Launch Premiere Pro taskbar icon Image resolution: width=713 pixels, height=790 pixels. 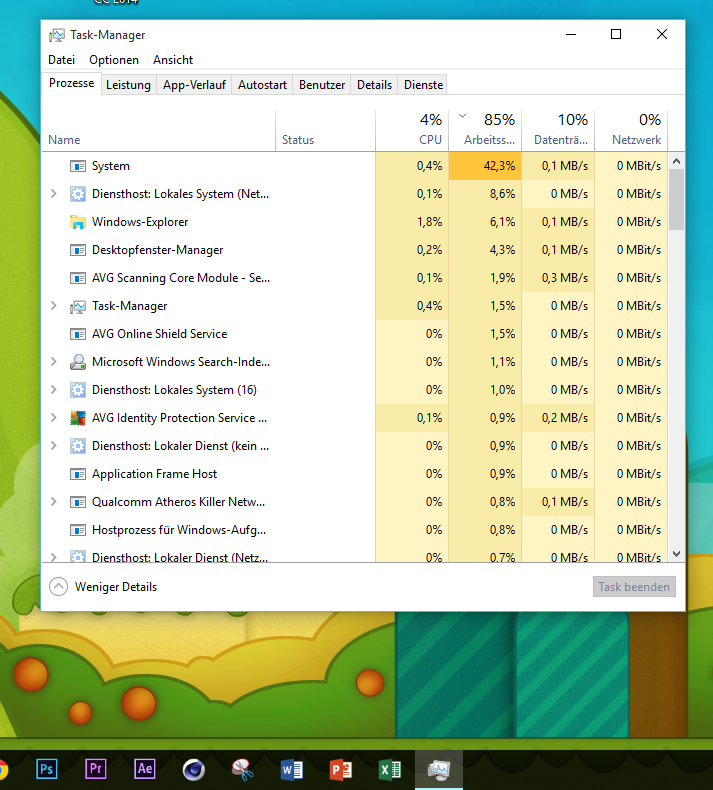coord(96,769)
